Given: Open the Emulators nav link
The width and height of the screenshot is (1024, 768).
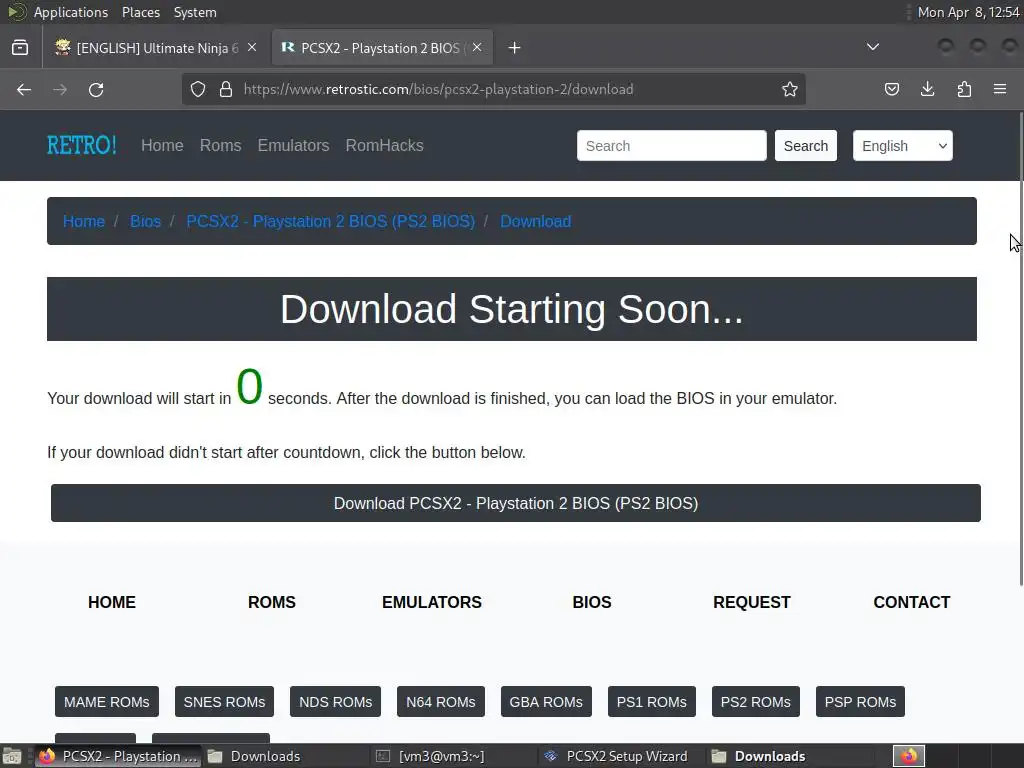Looking at the screenshot, I should [x=293, y=145].
